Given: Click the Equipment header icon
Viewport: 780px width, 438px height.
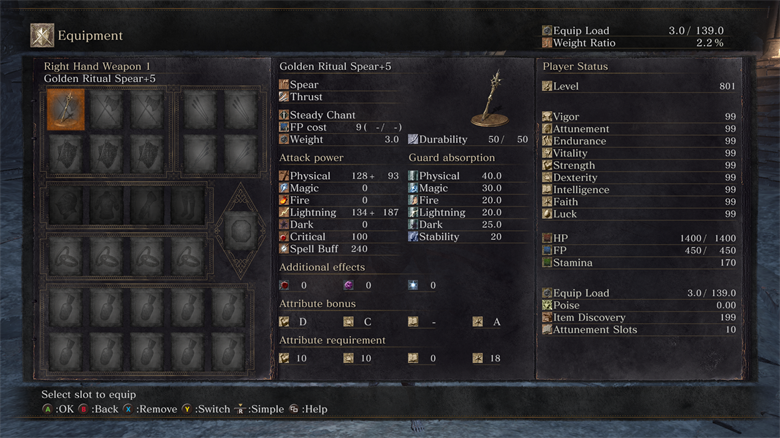Looking at the screenshot, I should pos(42,36).
